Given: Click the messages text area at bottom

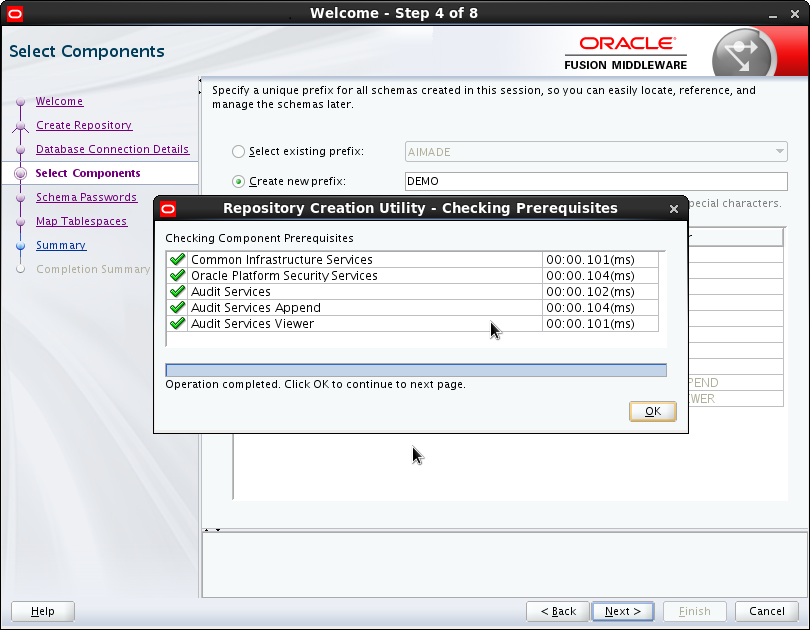Looking at the screenshot, I should pos(504,565).
